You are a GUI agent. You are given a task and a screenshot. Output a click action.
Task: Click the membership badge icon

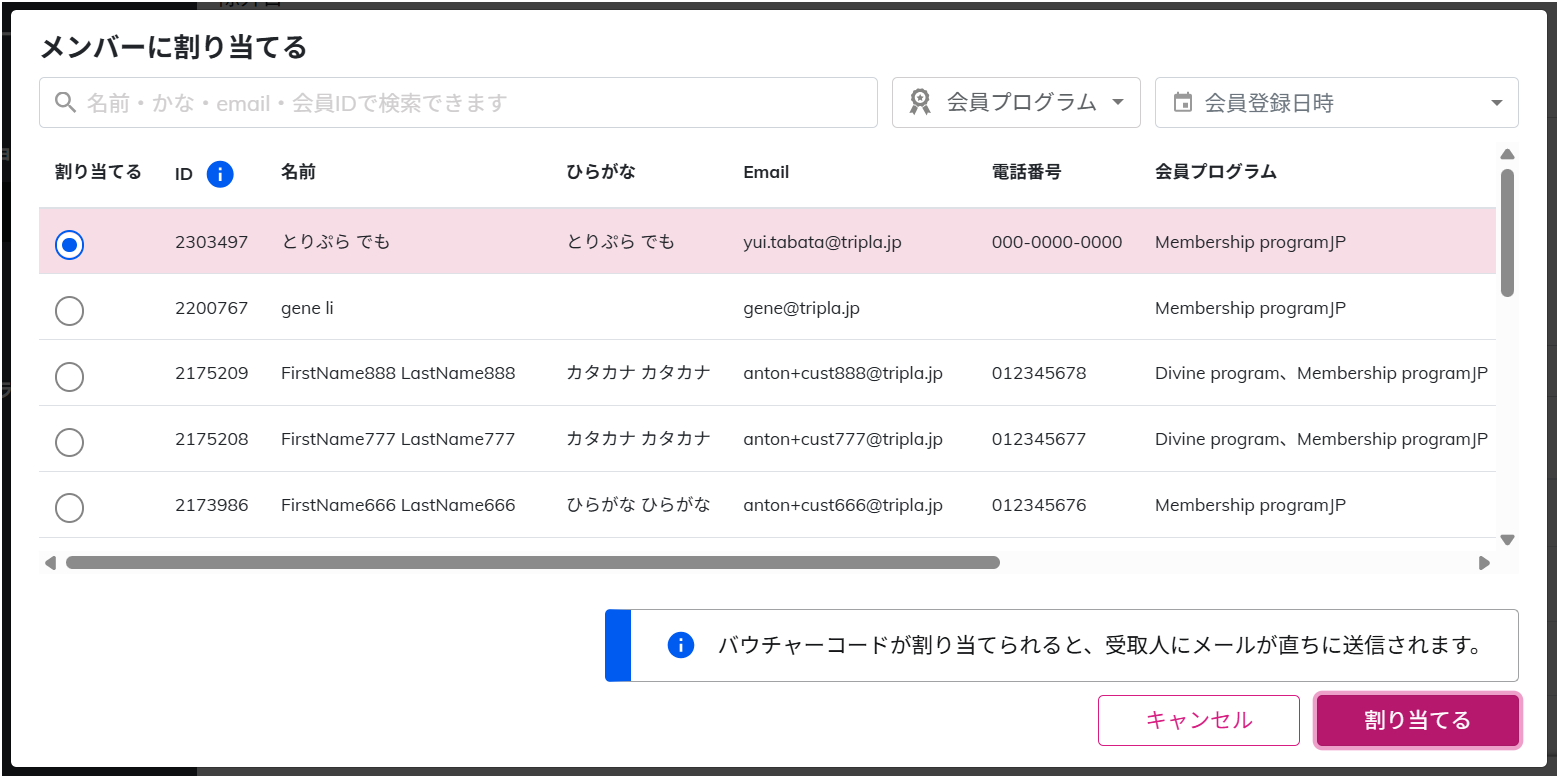point(920,102)
